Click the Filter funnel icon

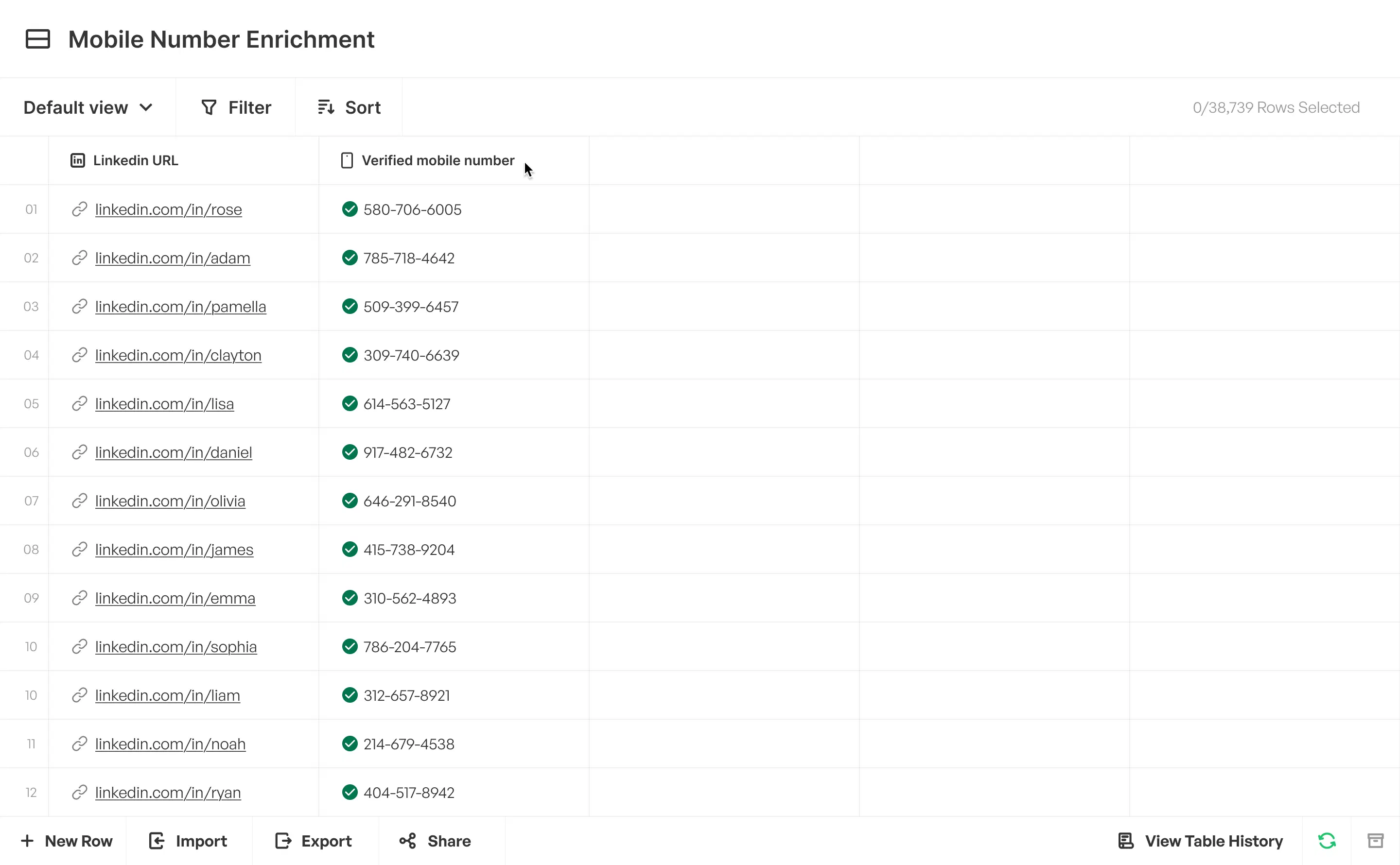click(x=210, y=107)
